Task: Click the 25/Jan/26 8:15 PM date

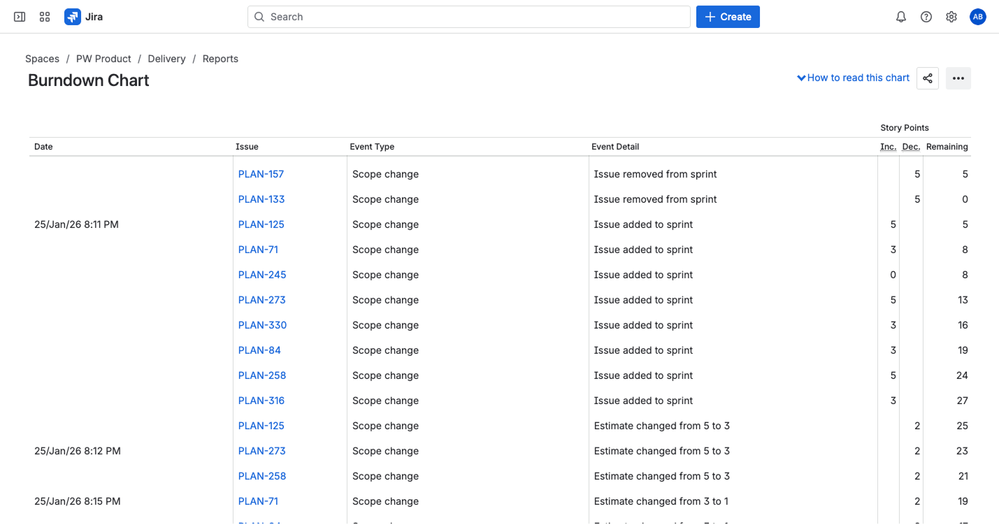Action: click(77, 501)
